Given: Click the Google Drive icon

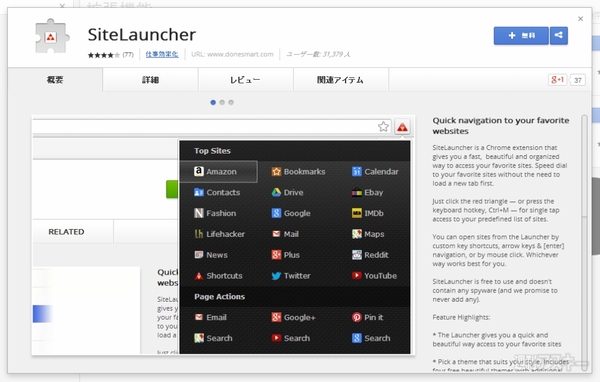Looking at the screenshot, I should point(276,192).
